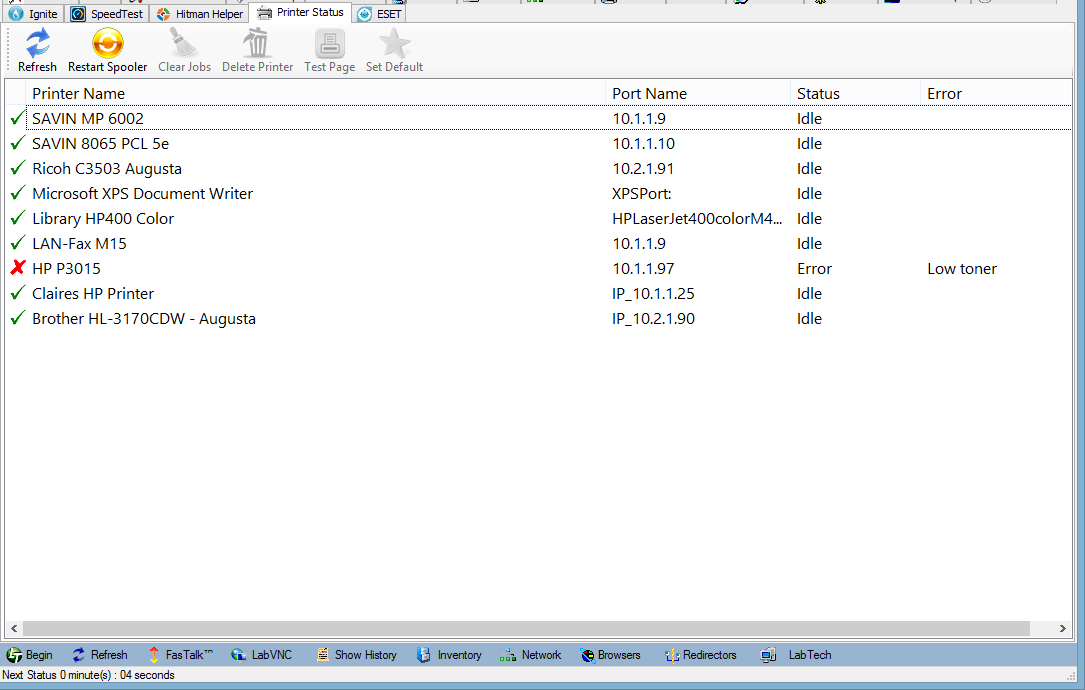Select SAVIN 8065 PCL 5e printer
The height and width of the screenshot is (690, 1085).
[538, 143]
